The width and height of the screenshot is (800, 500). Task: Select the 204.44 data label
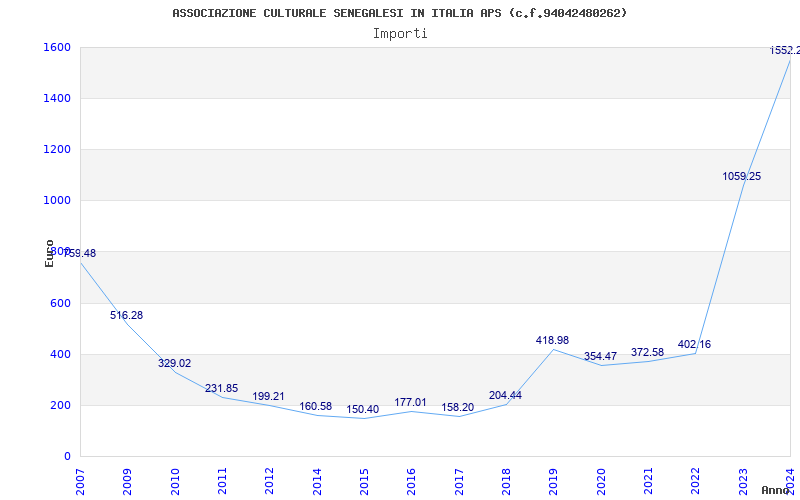pyautogui.click(x=505, y=395)
